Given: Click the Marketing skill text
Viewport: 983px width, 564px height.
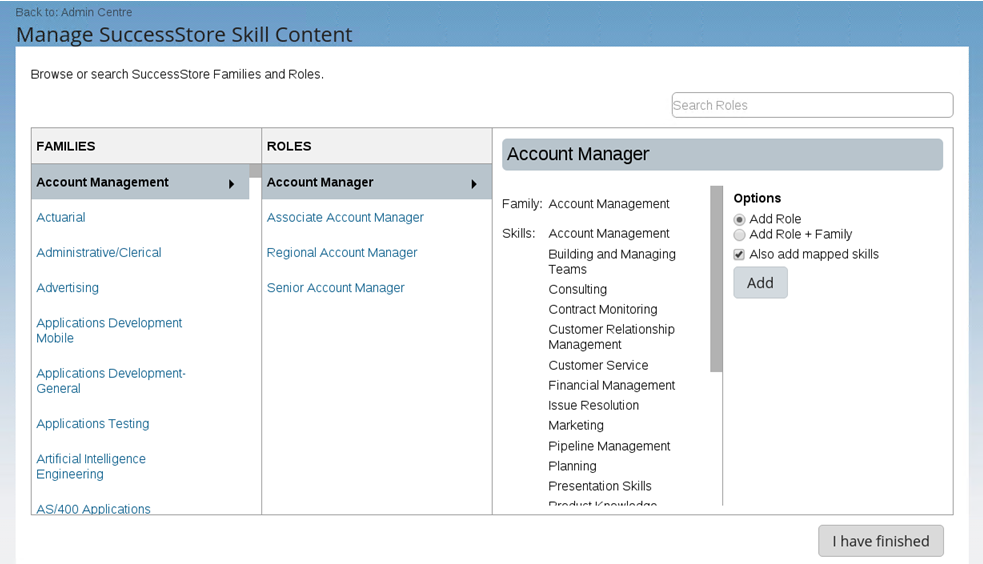Looking at the screenshot, I should pos(576,426).
